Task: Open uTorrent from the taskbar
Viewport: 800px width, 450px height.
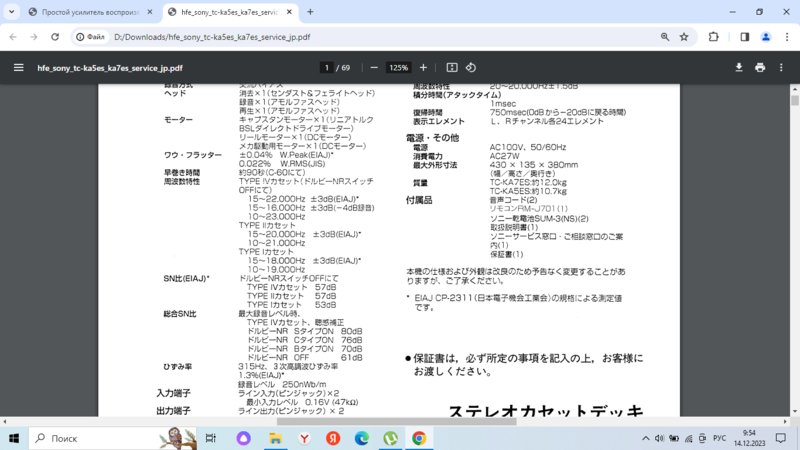Action: (390, 438)
